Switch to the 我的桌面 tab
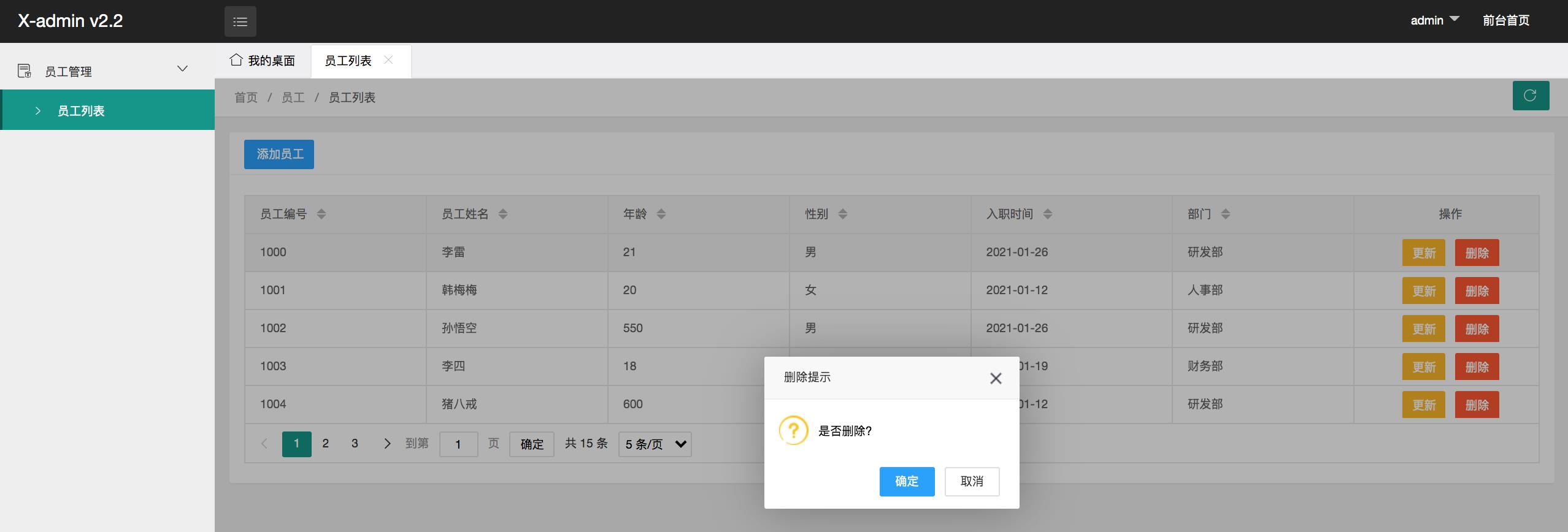Image resolution: width=1568 pixels, height=532 pixels. [263, 61]
